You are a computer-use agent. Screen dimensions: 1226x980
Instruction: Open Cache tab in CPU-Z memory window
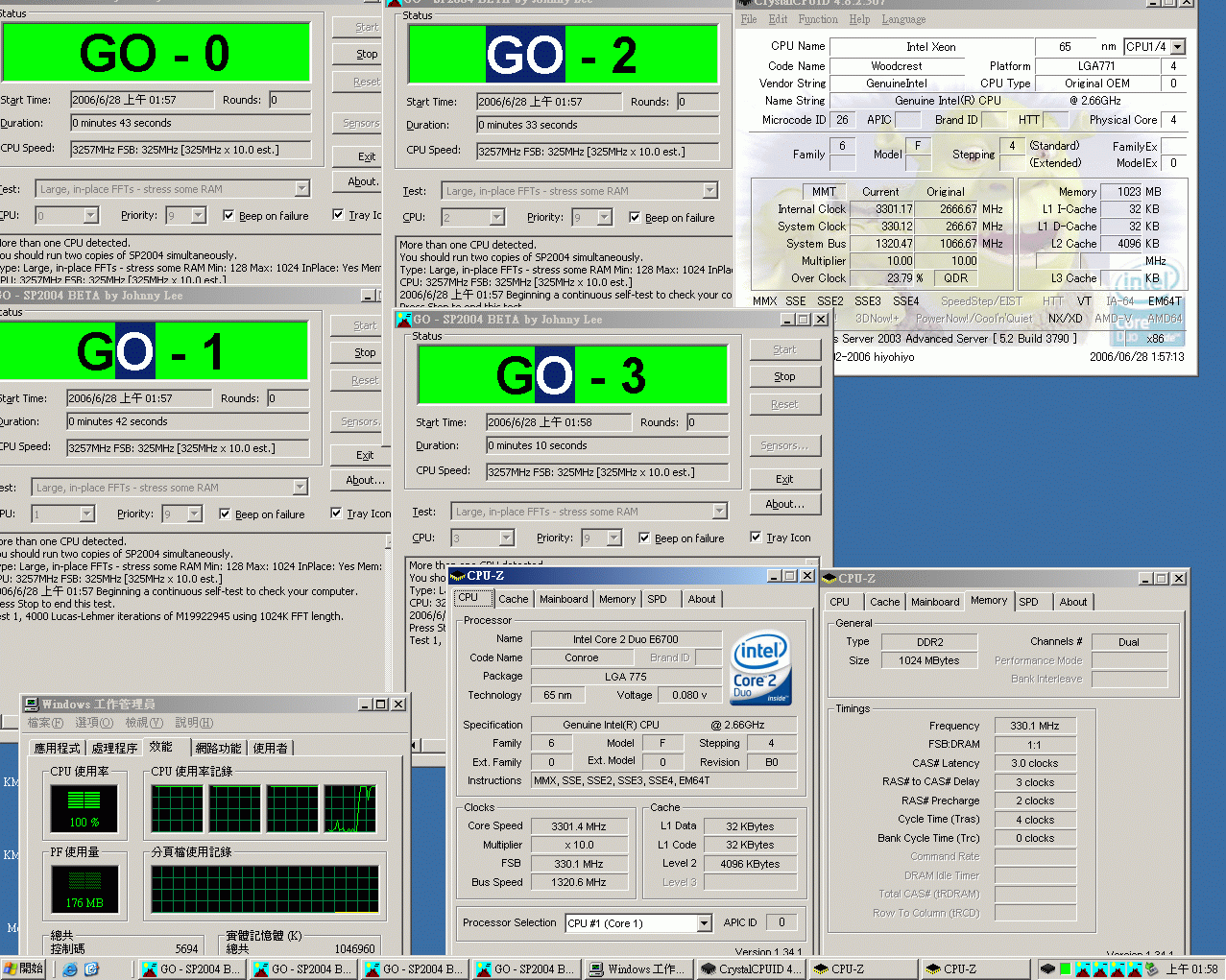[885, 602]
